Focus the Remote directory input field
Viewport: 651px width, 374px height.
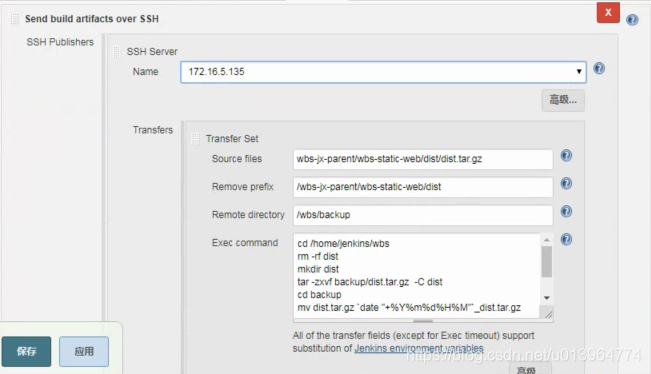[423, 215]
